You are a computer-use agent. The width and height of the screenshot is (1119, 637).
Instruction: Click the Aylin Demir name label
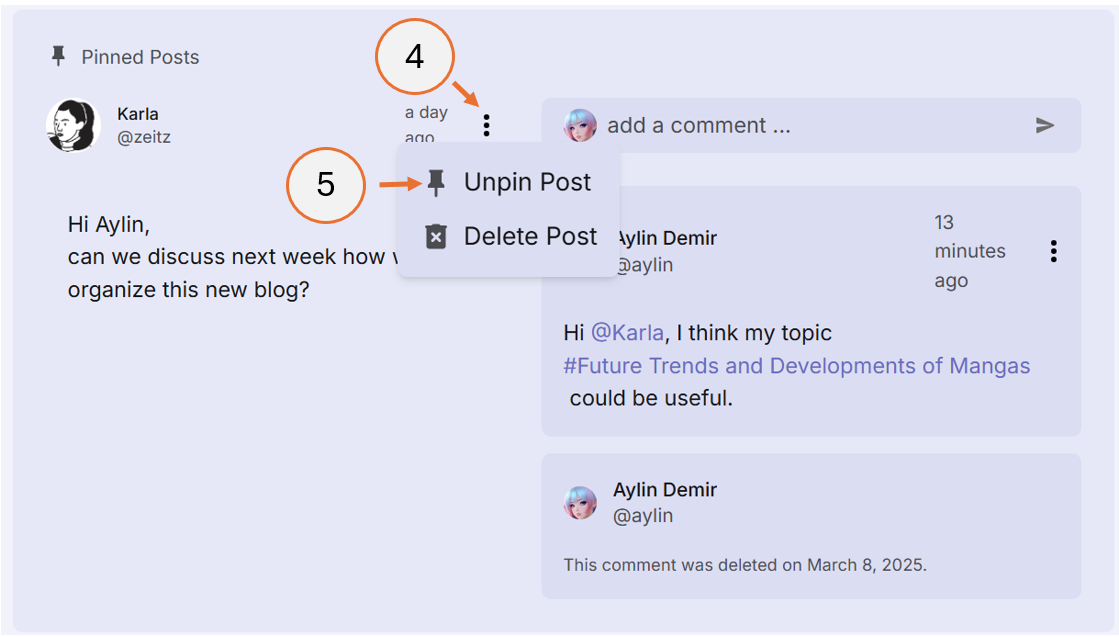(x=664, y=238)
